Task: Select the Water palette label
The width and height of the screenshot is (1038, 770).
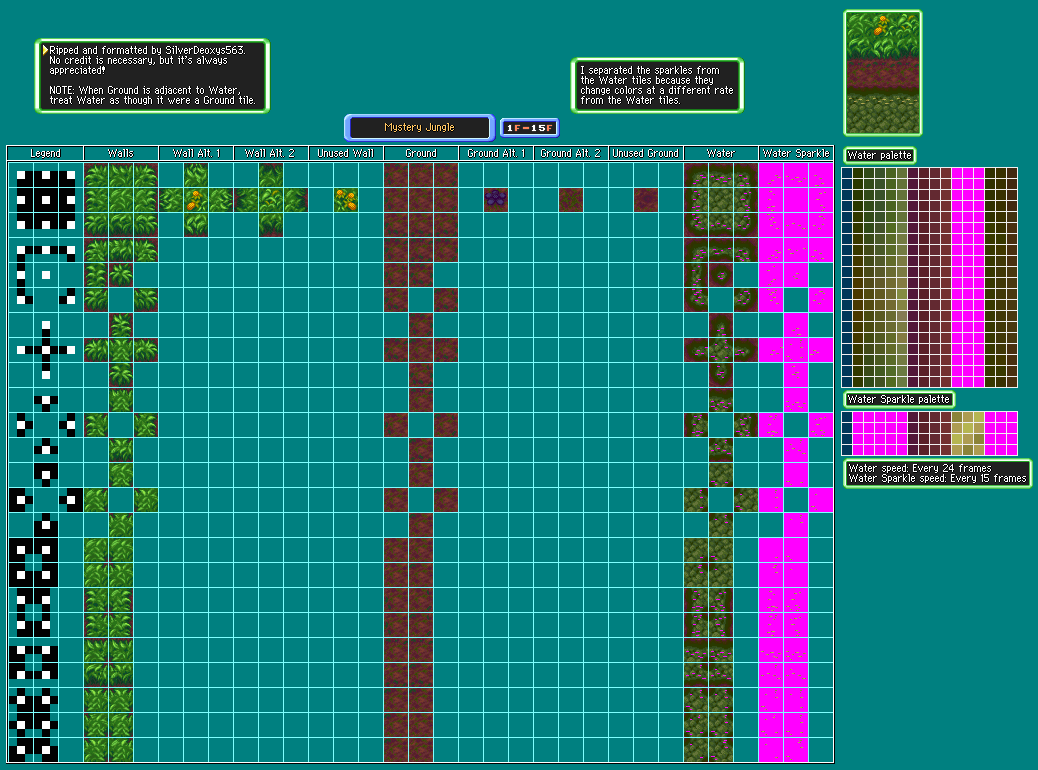Action: 880,156
